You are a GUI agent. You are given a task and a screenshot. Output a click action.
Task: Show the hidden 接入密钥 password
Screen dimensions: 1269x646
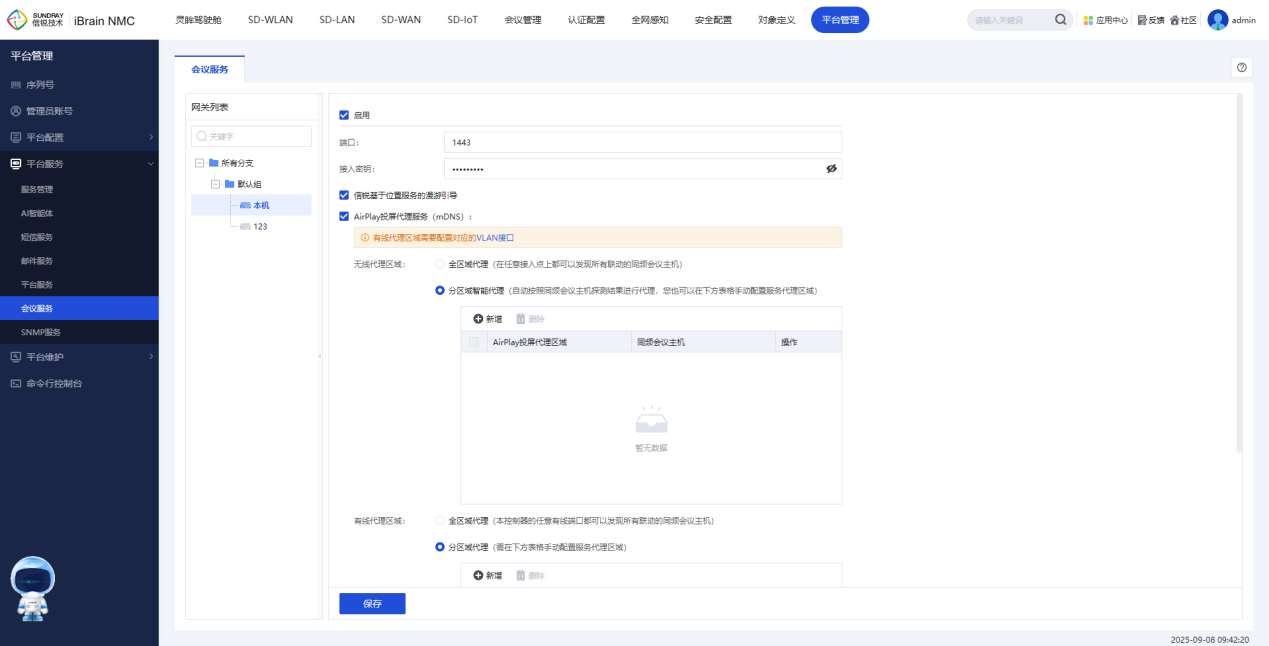830,169
